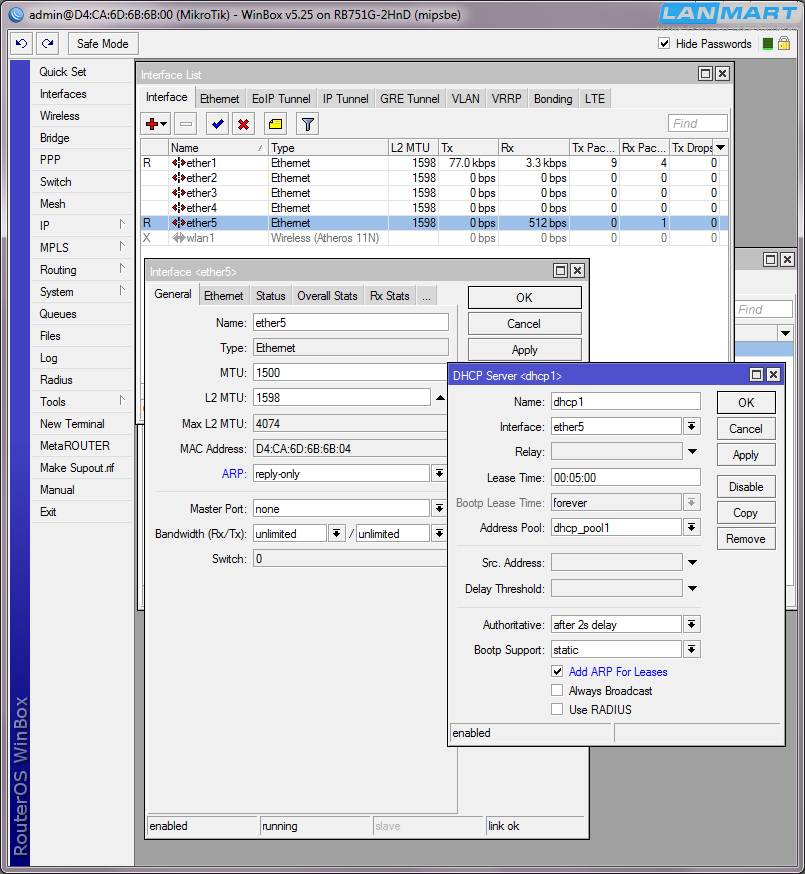This screenshot has height=874, width=805.
Task: Click the red X Disable icon
Action: 243,124
